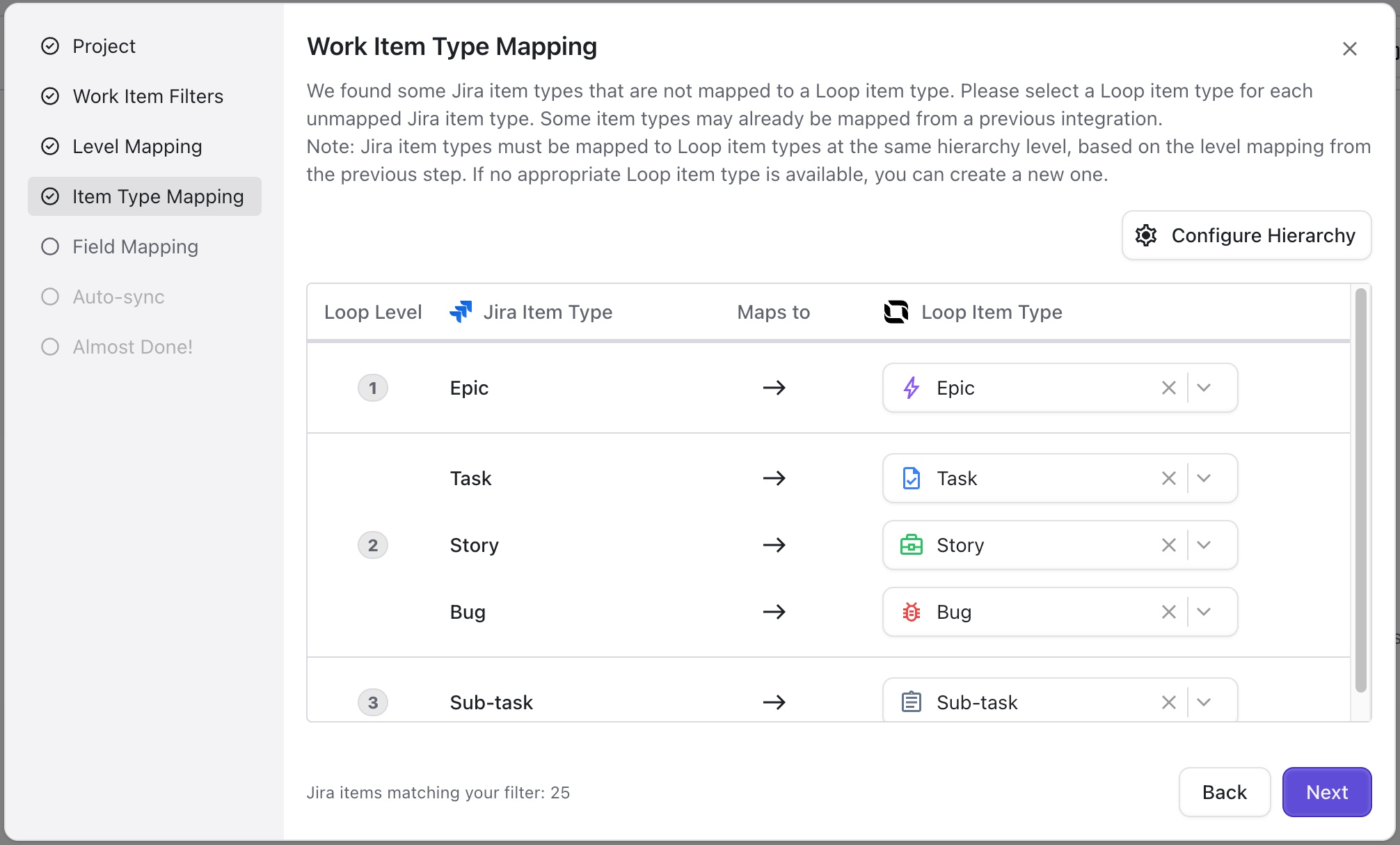Expand the Task Loop item type dropdown

tap(1204, 478)
